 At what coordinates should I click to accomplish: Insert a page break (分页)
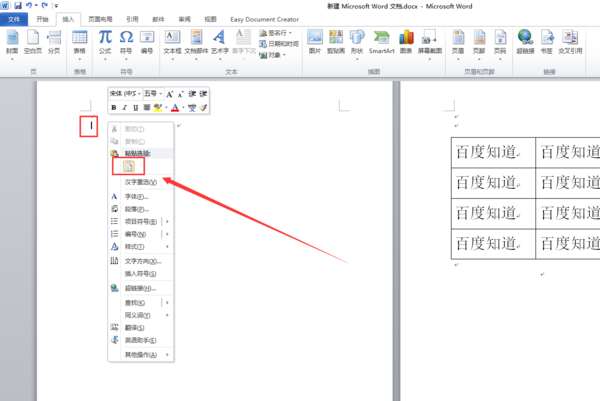click(54, 42)
